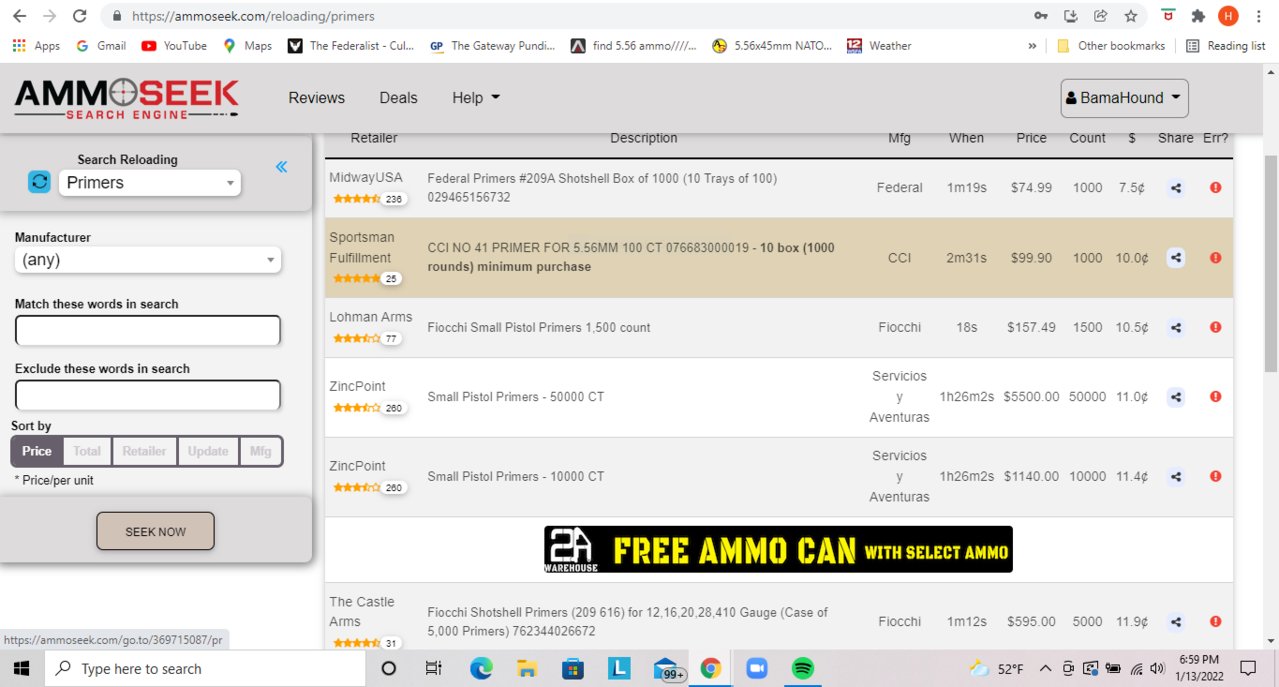Open MidwayUSA retailer link
Screen dimensions: 1279x687
[x=365, y=178]
